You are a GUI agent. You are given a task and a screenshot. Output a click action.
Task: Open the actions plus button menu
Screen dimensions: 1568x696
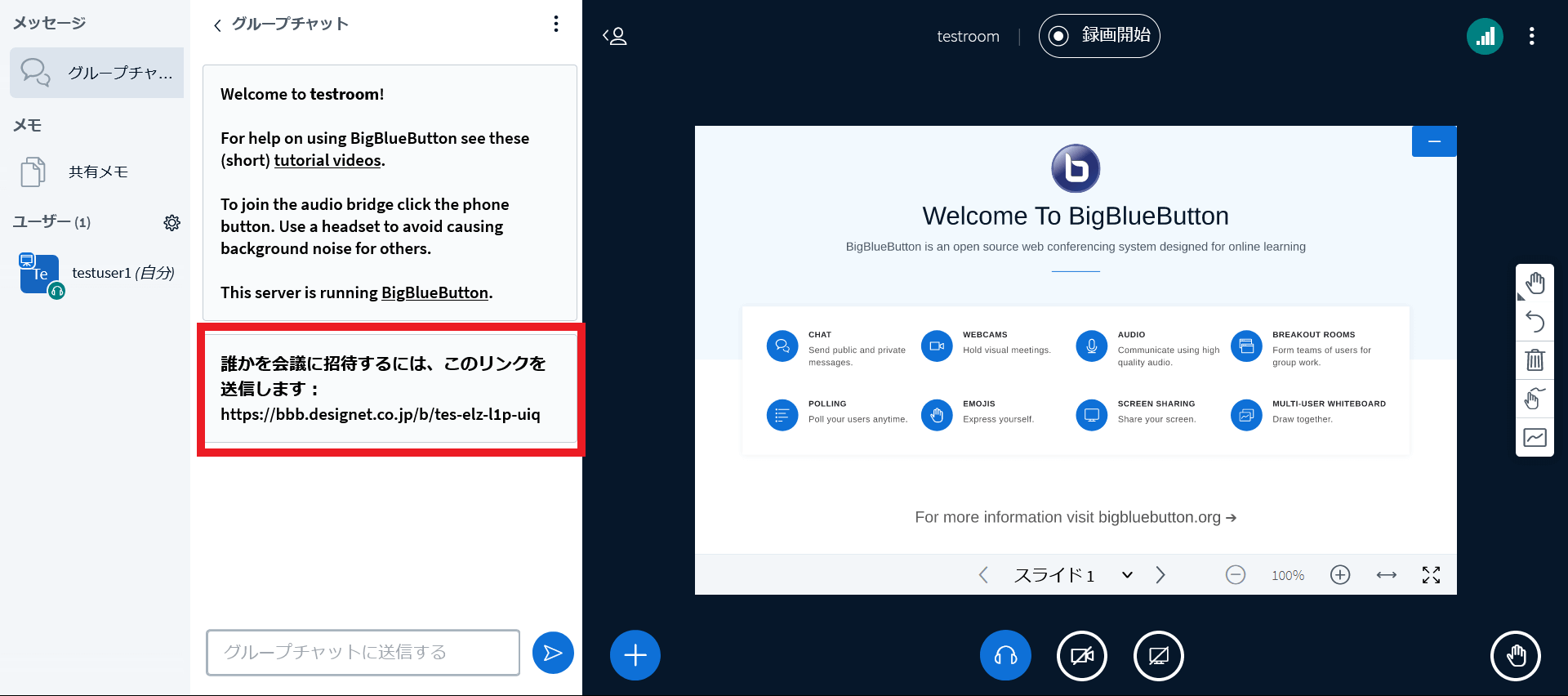click(x=635, y=655)
